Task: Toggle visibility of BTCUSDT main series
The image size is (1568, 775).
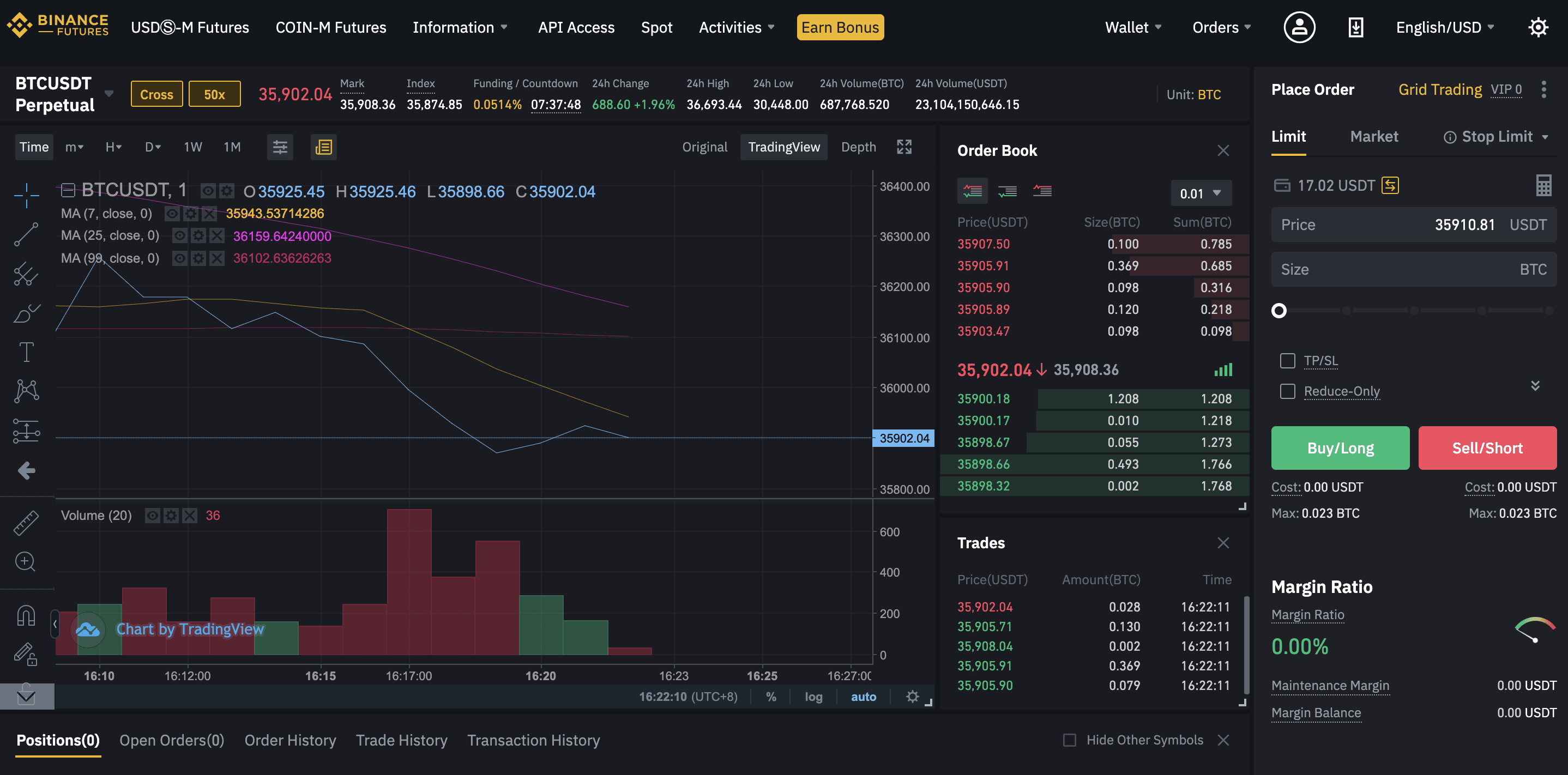Action: (208, 192)
